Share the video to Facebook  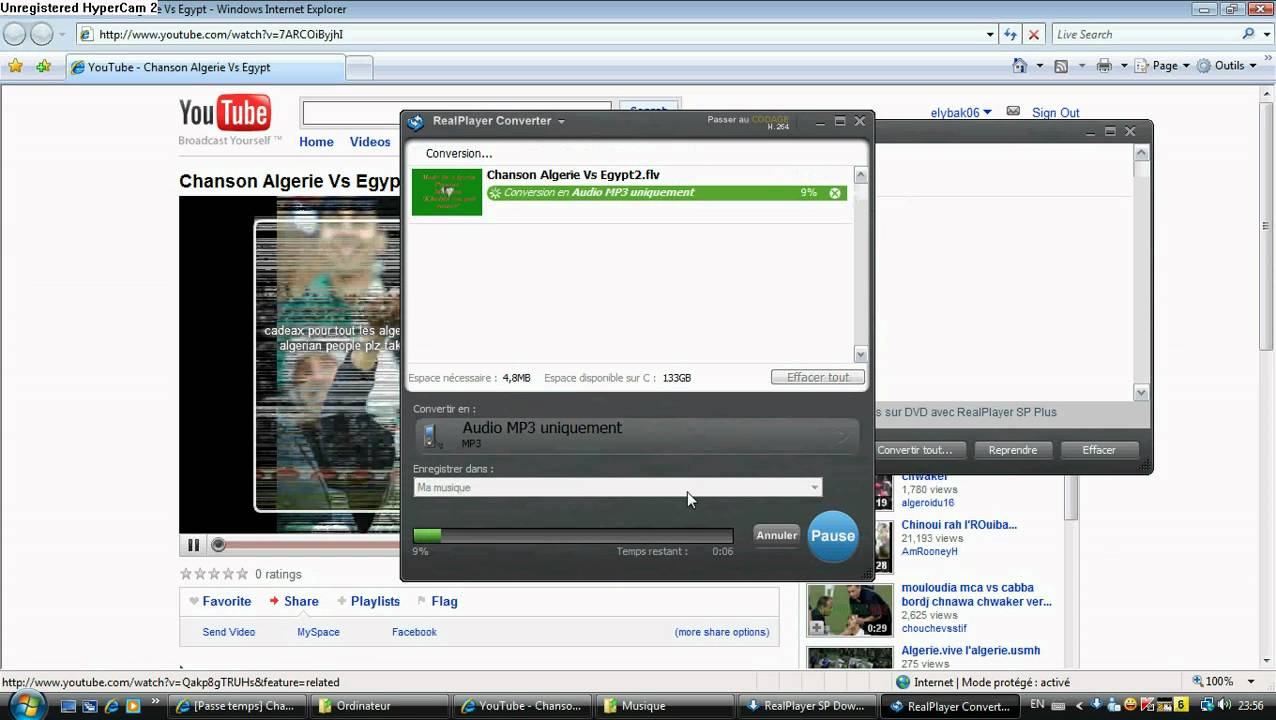tap(414, 632)
